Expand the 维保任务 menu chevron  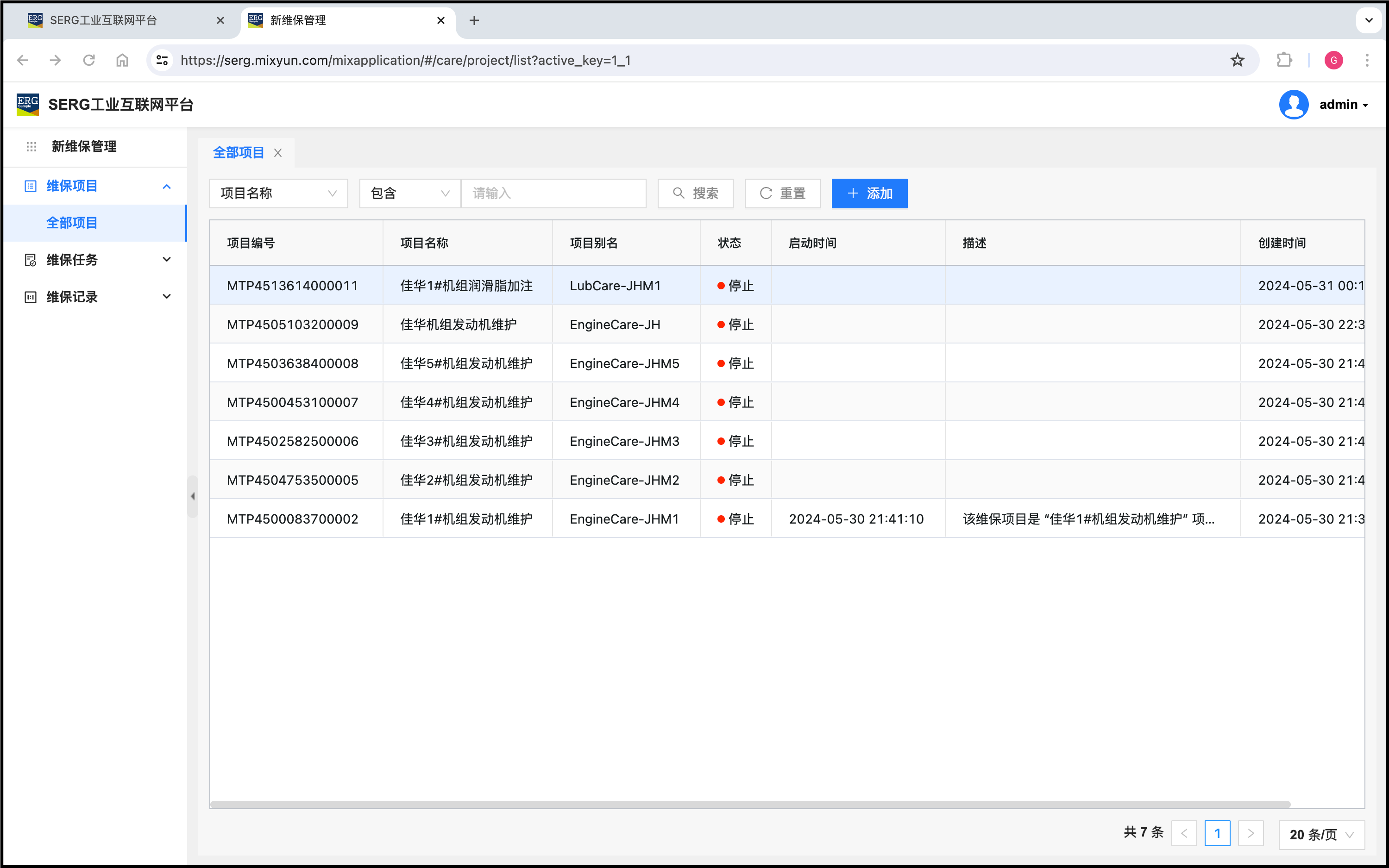point(167,260)
